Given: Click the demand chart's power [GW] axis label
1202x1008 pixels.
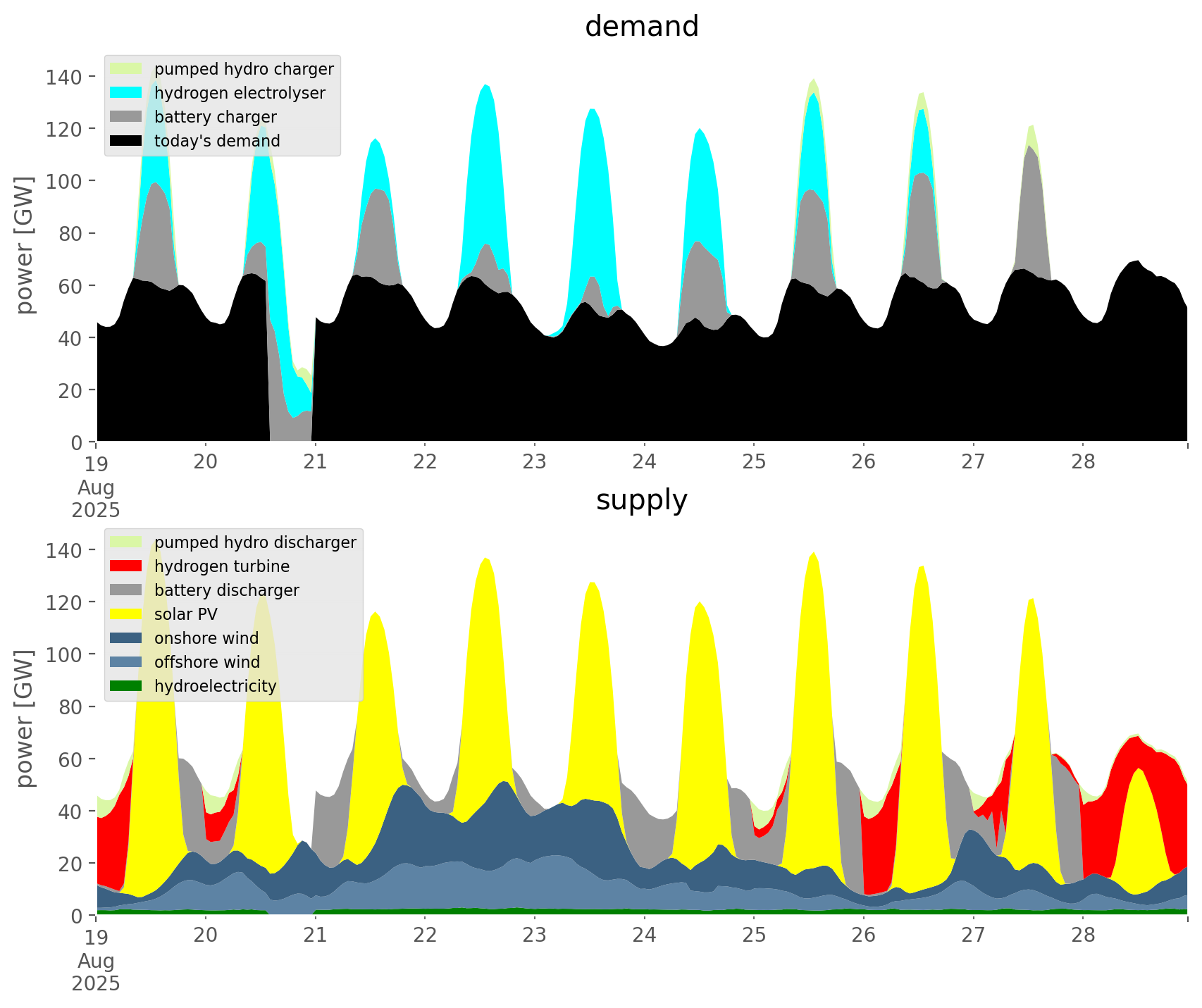Looking at the screenshot, I should (x=25, y=245).
